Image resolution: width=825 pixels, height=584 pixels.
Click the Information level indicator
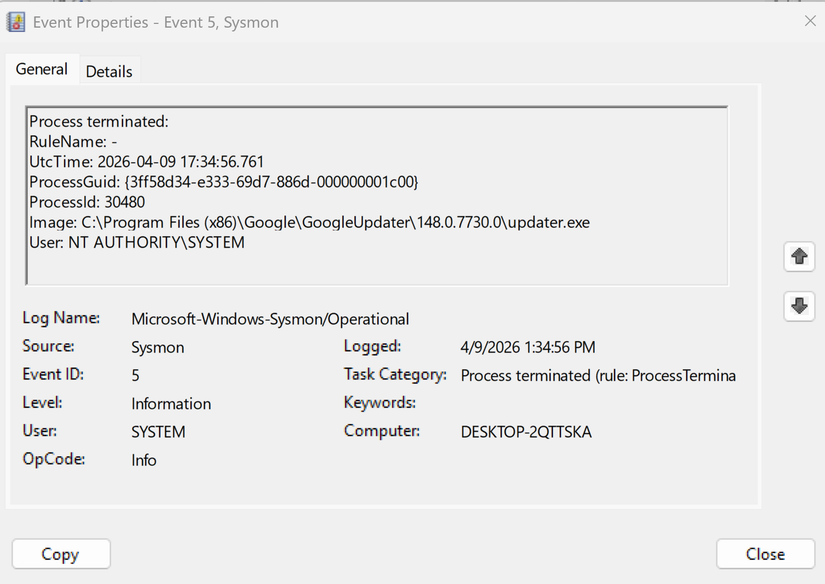[170, 403]
